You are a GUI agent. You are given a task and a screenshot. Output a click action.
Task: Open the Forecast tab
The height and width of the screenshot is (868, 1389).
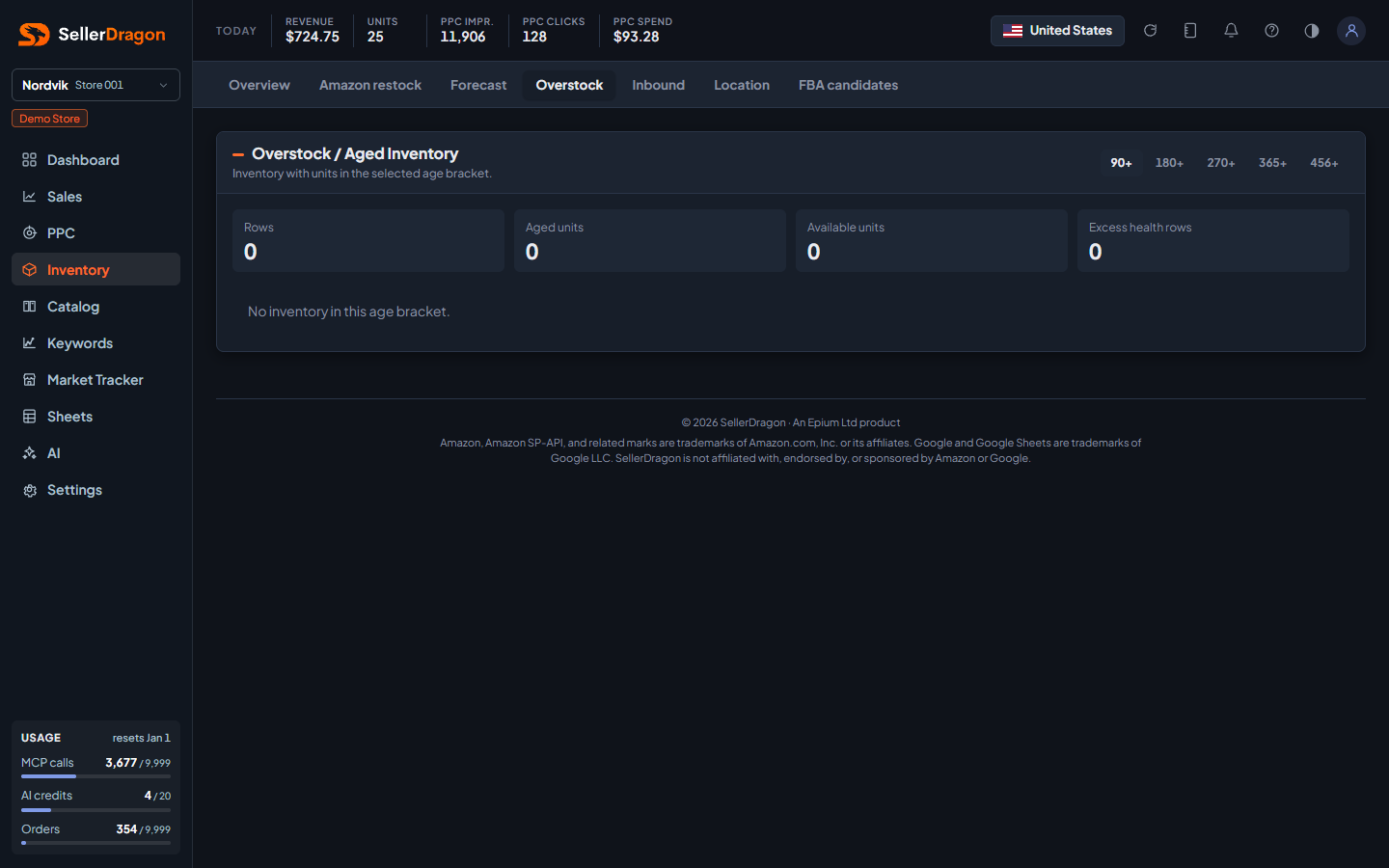pyautogui.click(x=478, y=85)
